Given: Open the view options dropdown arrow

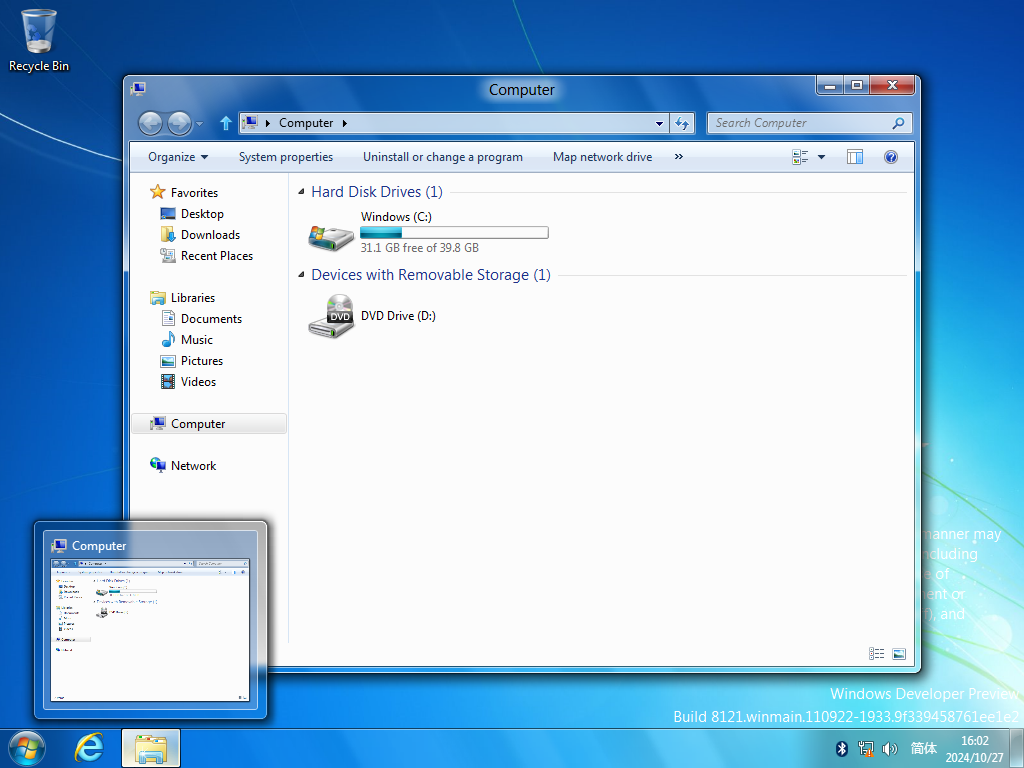Looking at the screenshot, I should [822, 157].
